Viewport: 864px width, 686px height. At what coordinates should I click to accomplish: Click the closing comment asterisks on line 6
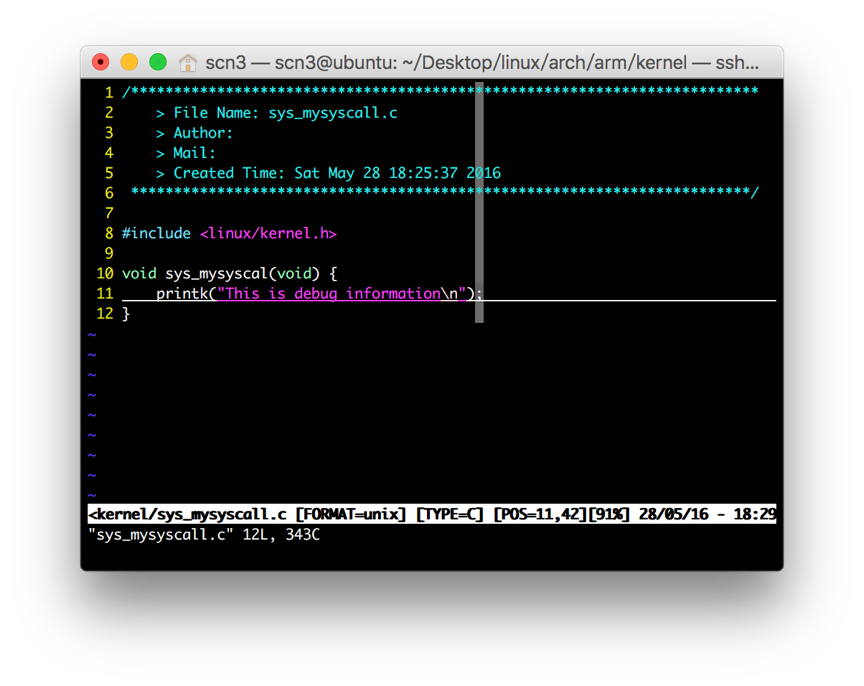445,192
